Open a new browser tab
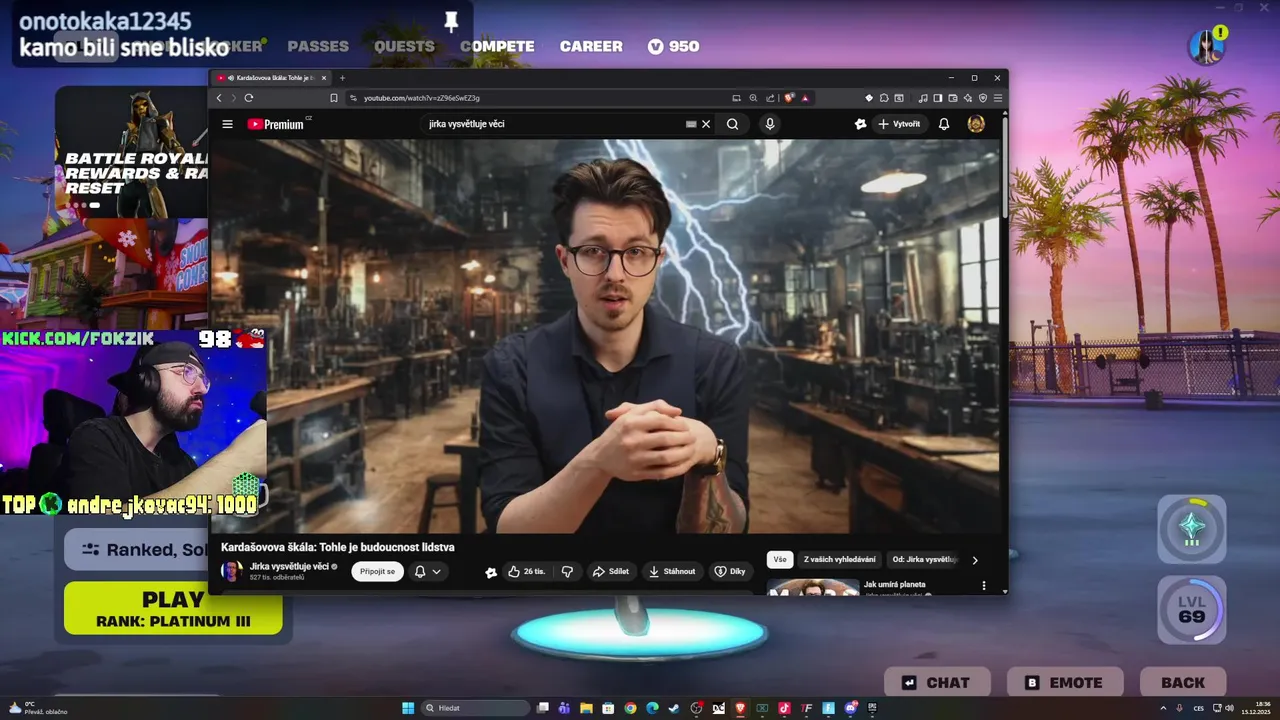1280x720 pixels. [342, 78]
